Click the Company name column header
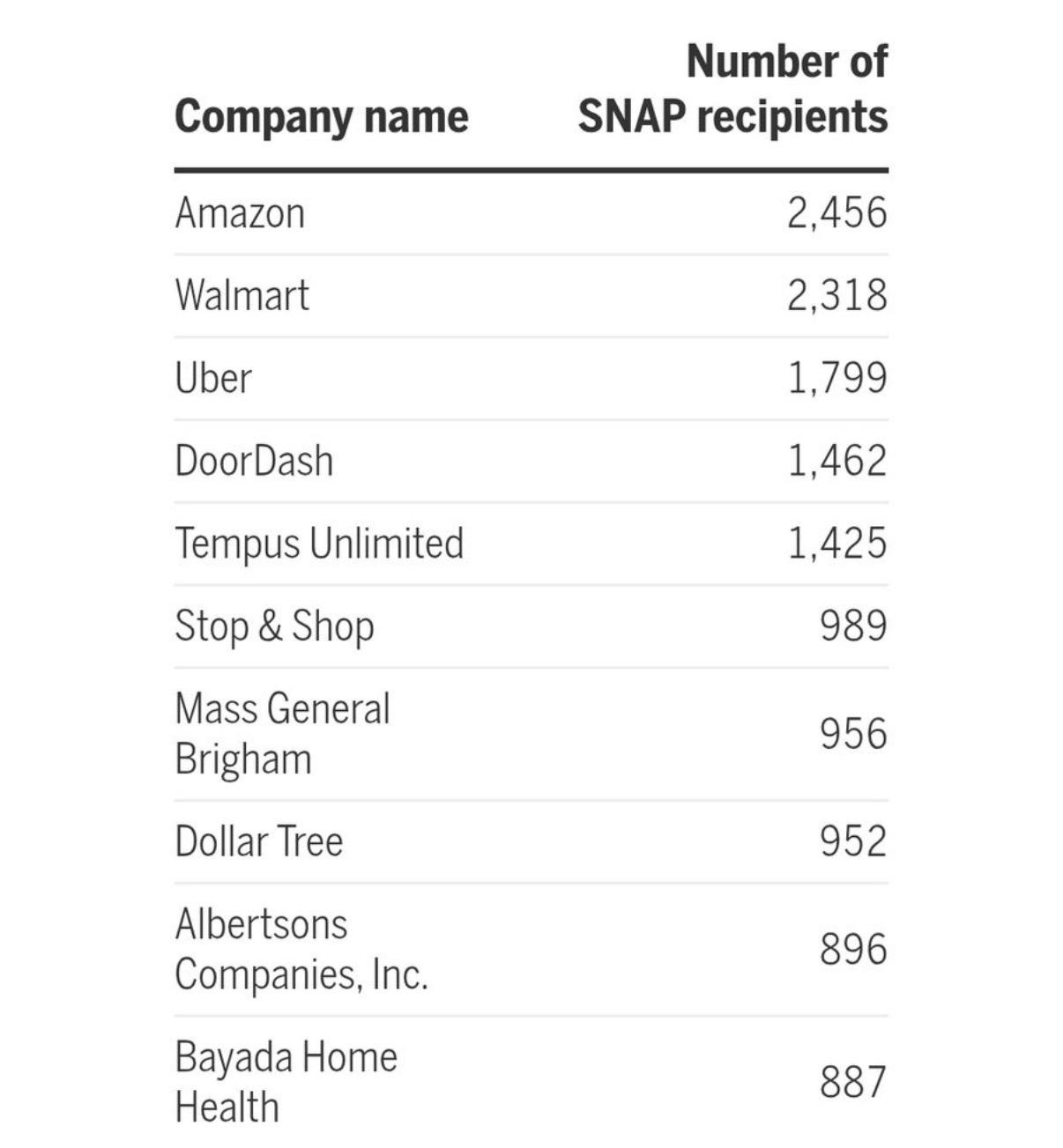The height and width of the screenshot is (1148, 1063). [321, 117]
